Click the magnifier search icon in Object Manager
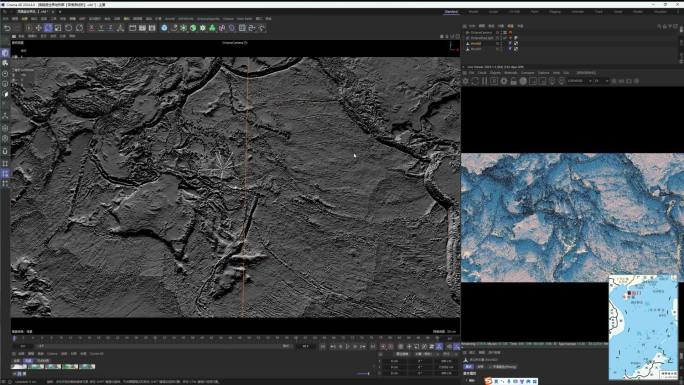 [659, 26]
